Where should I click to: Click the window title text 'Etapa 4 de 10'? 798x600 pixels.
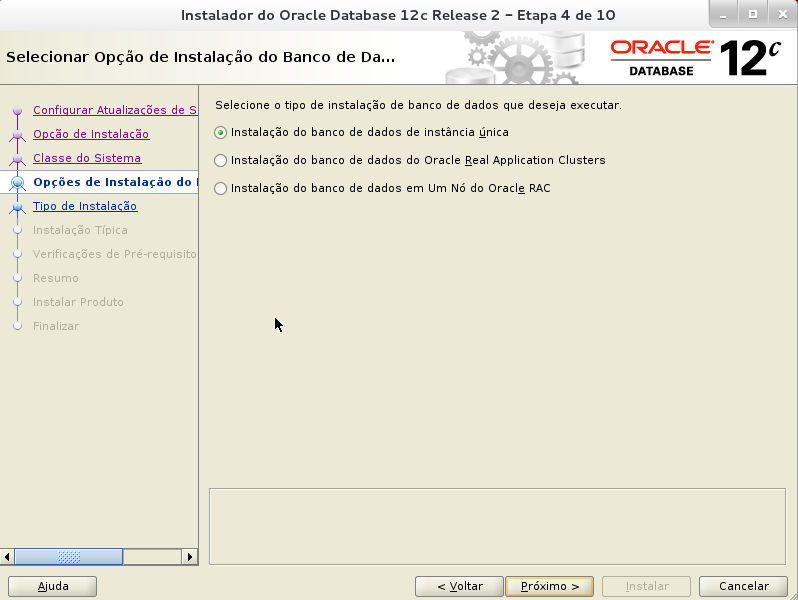click(566, 15)
